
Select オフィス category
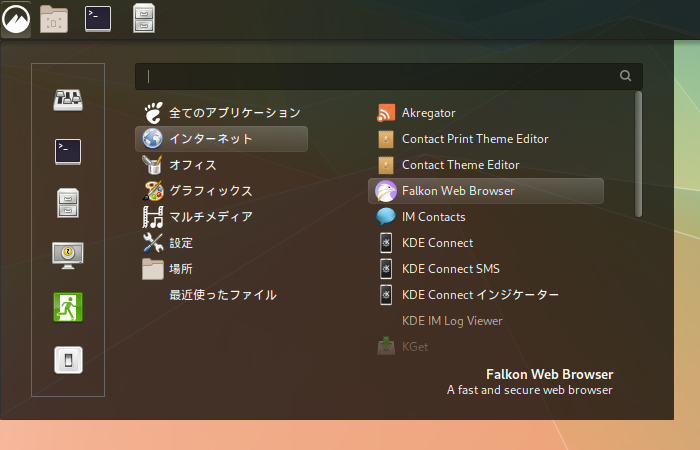[x=221, y=165]
